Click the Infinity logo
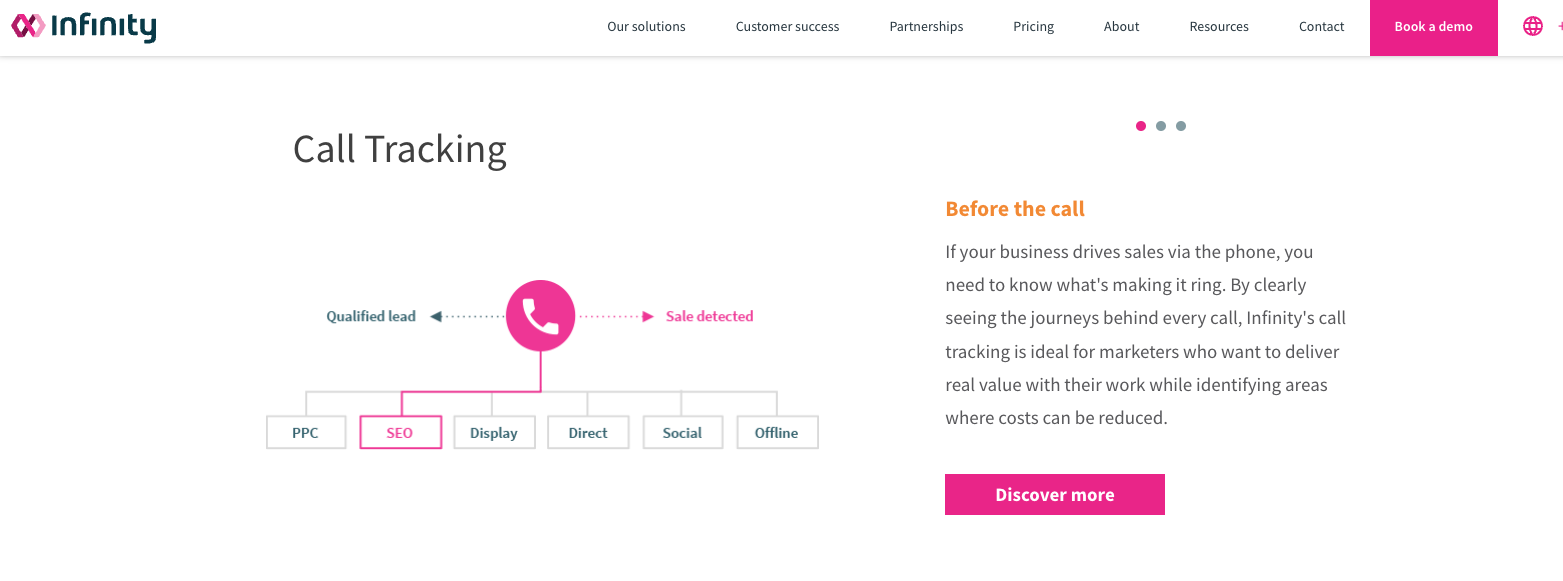This screenshot has width=1563, height=581. tap(84, 27)
